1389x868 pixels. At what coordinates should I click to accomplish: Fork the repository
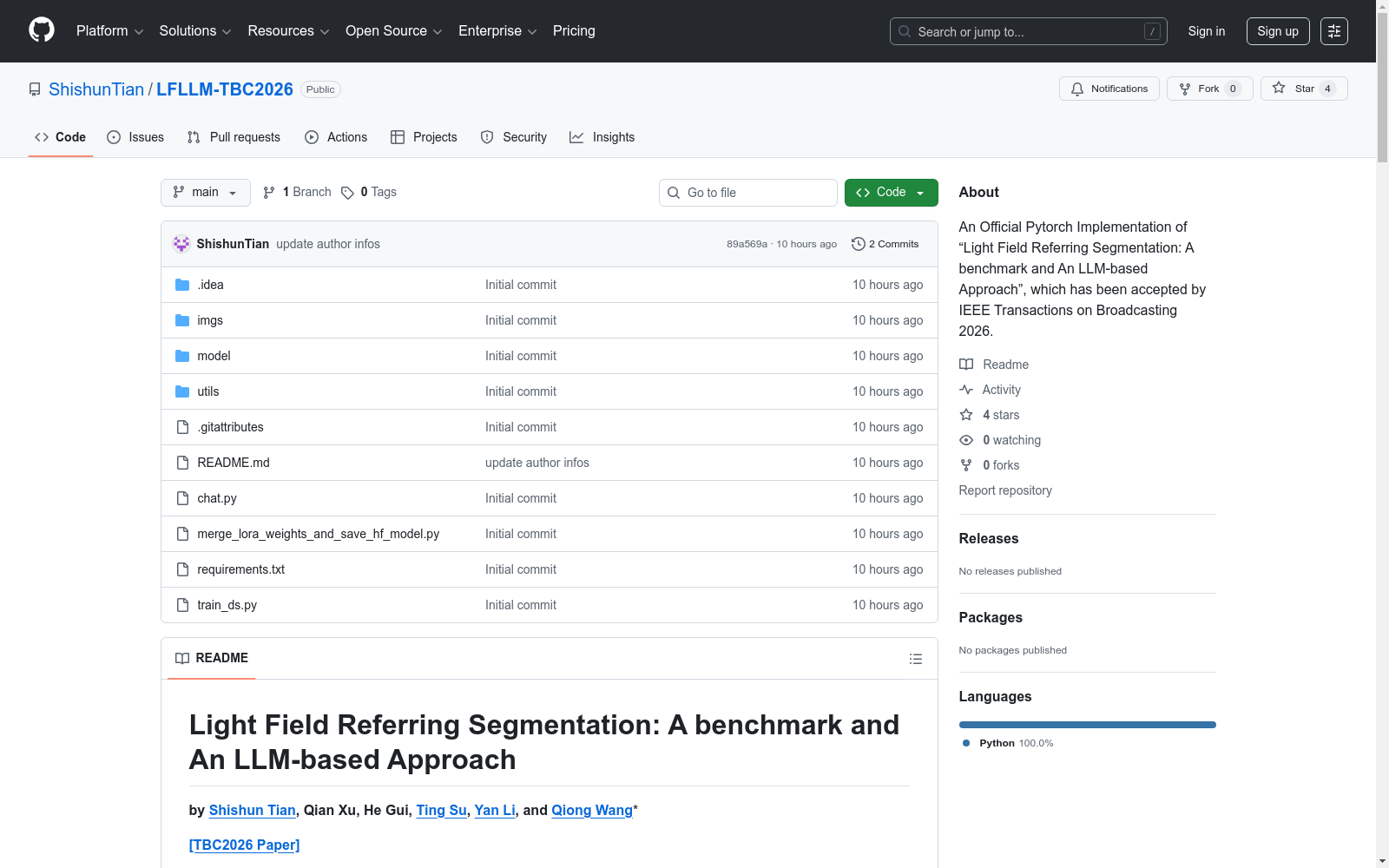(1209, 89)
